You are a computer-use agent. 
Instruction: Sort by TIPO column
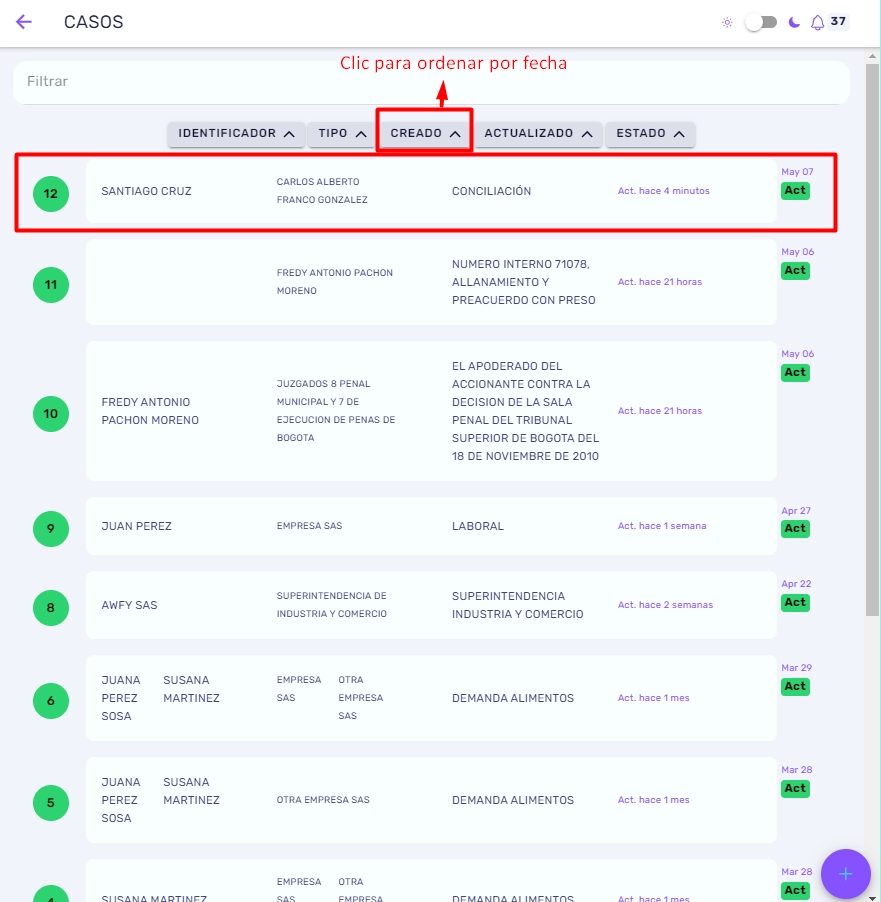pos(342,133)
